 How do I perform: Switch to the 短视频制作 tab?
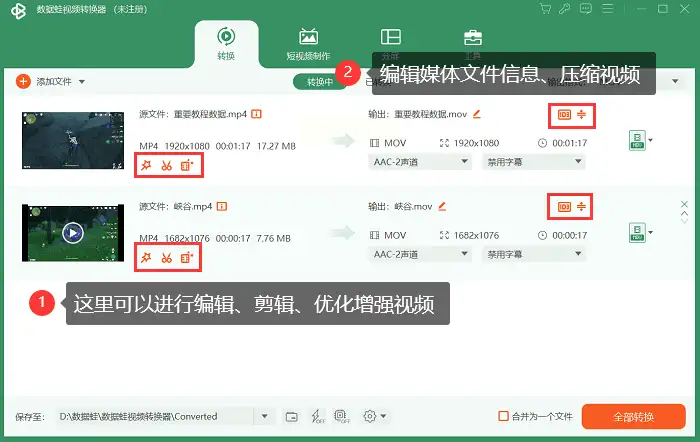[x=308, y=44]
